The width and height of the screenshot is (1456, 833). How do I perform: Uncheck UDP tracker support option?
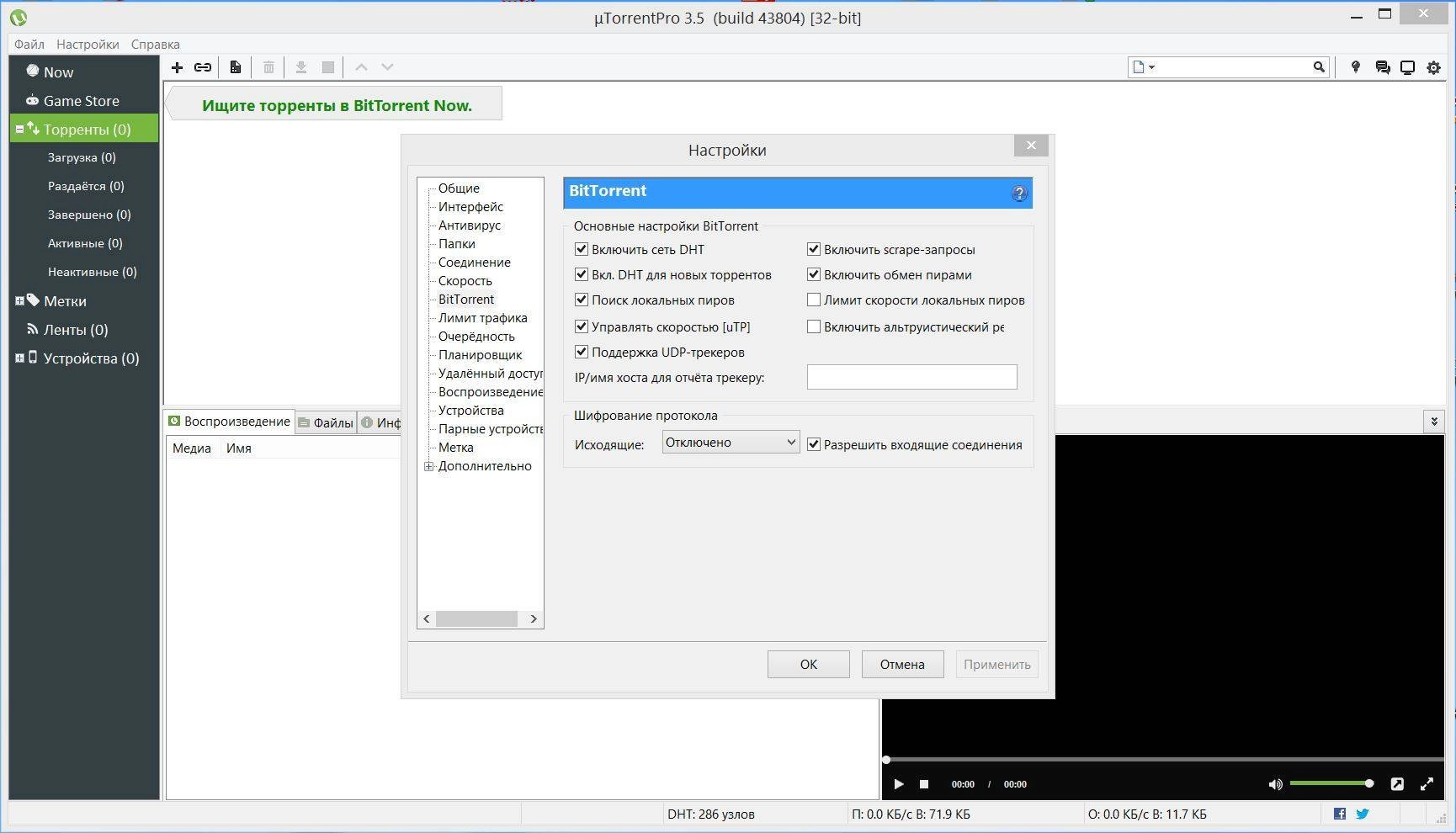(582, 352)
